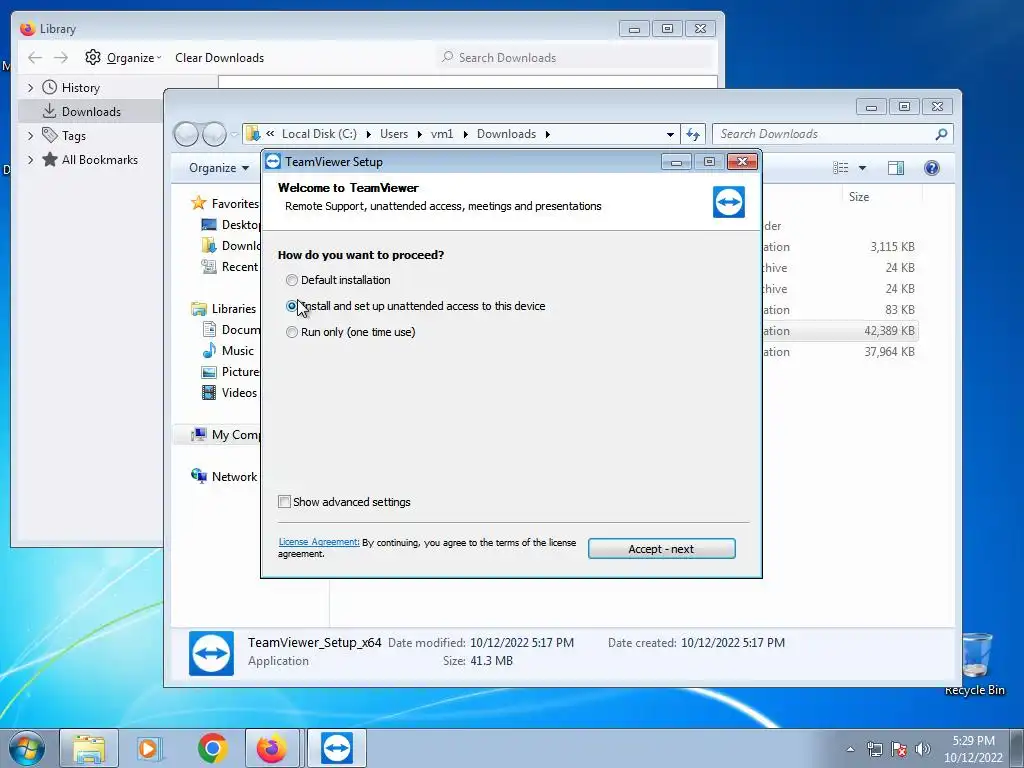Click volume speaker tray icon
The width and height of the screenshot is (1024, 768).
(923, 749)
